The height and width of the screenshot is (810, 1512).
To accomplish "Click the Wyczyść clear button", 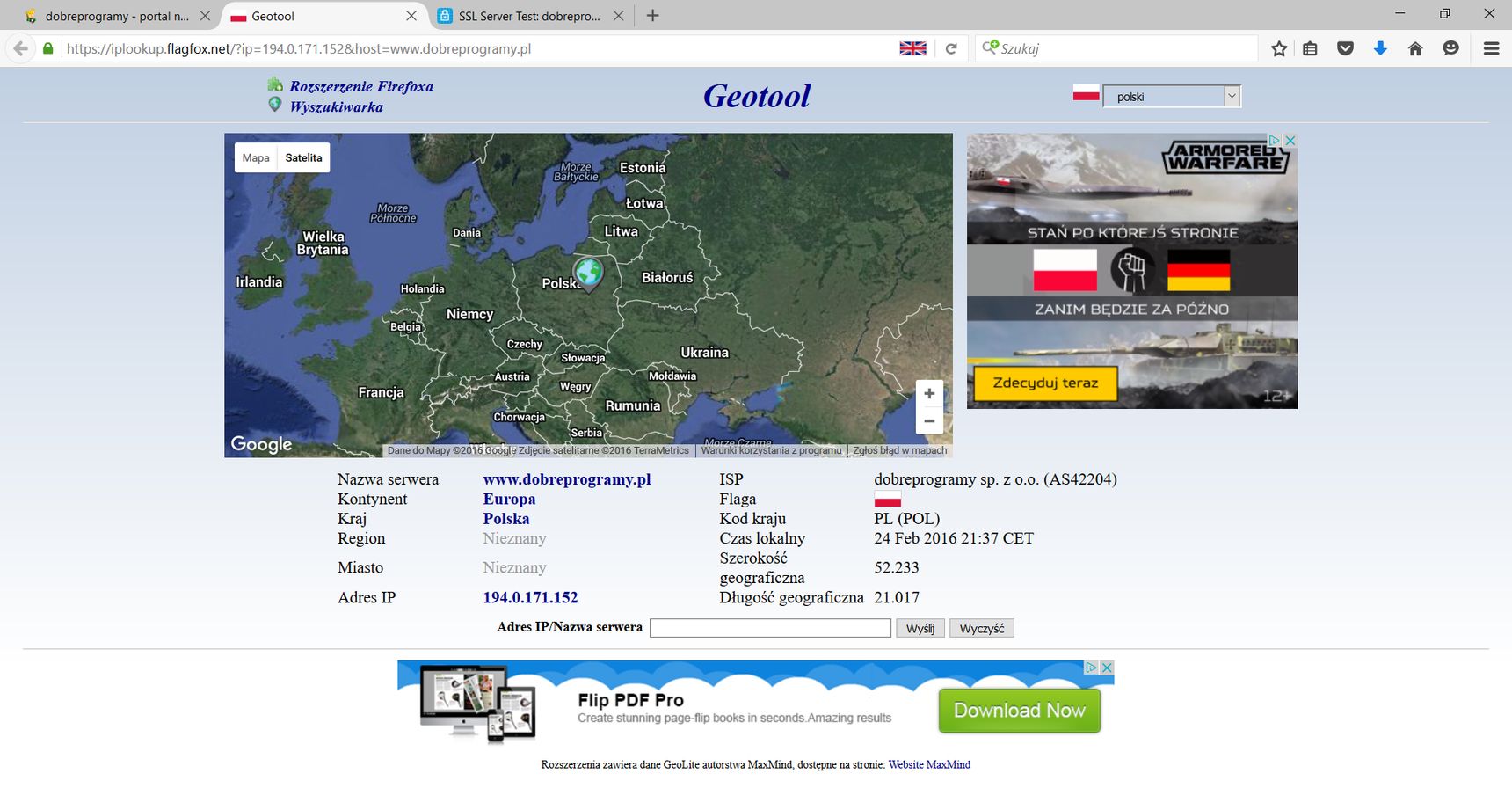I will point(982,628).
